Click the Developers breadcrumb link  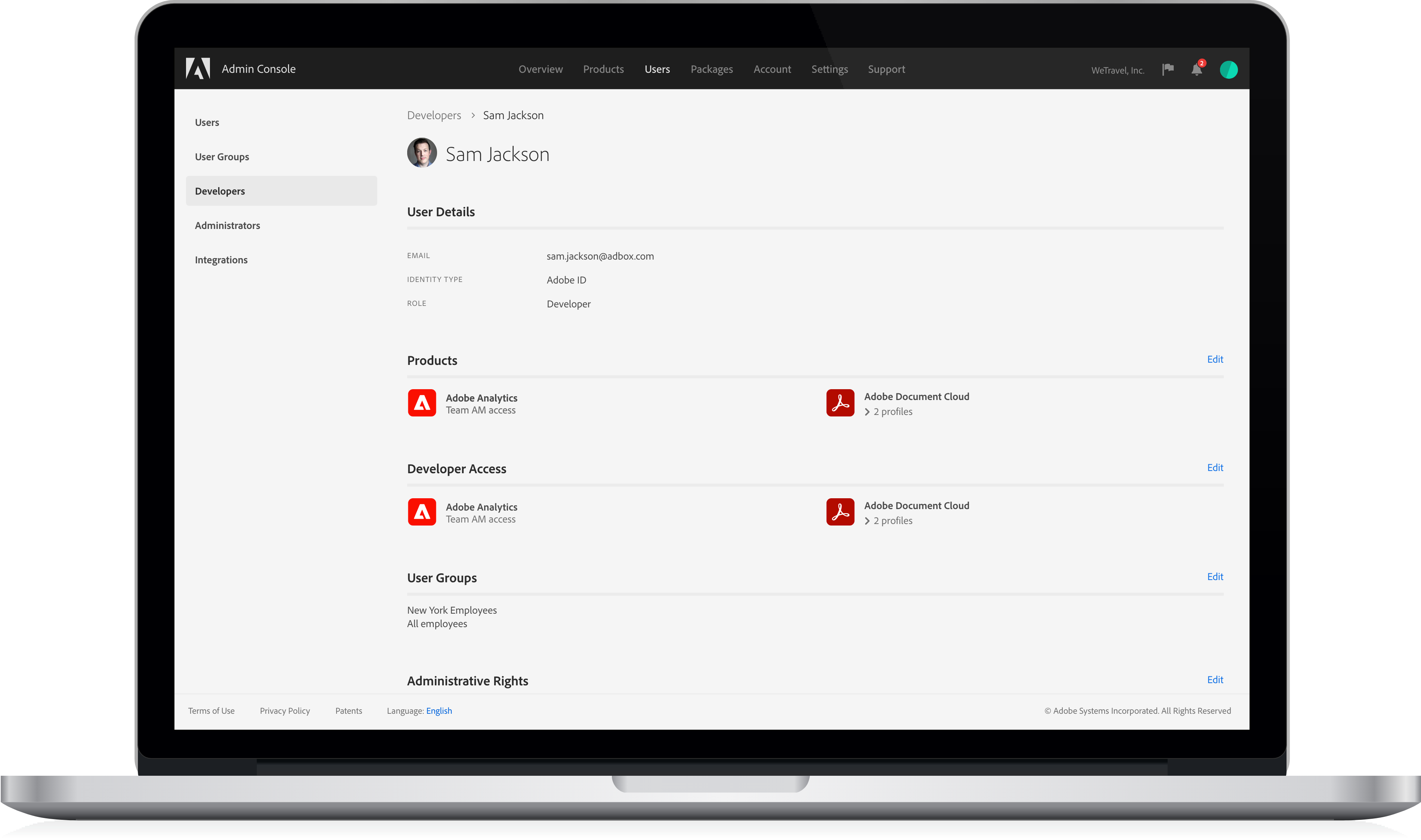pos(434,115)
